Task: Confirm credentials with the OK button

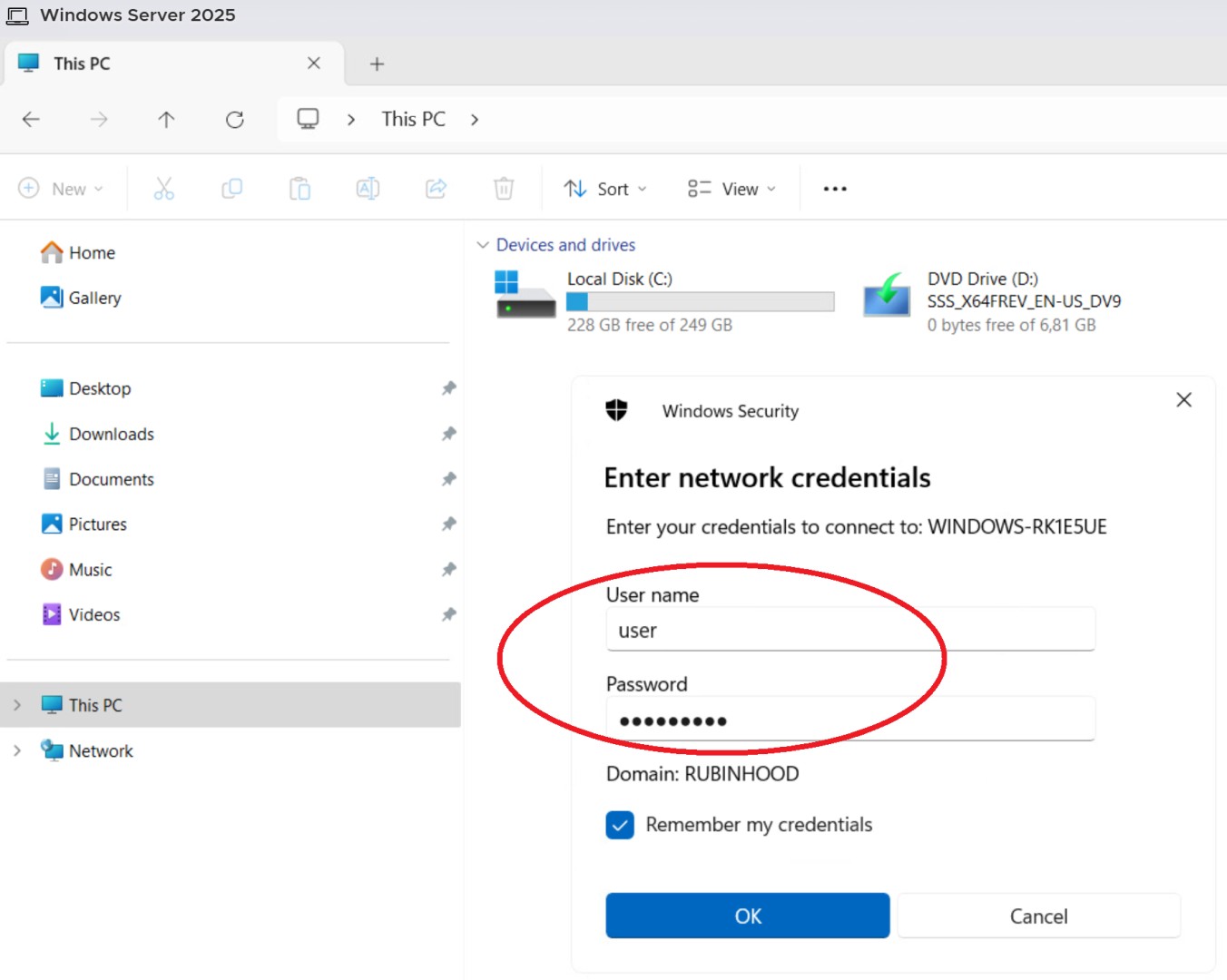Action: pyautogui.click(x=748, y=916)
